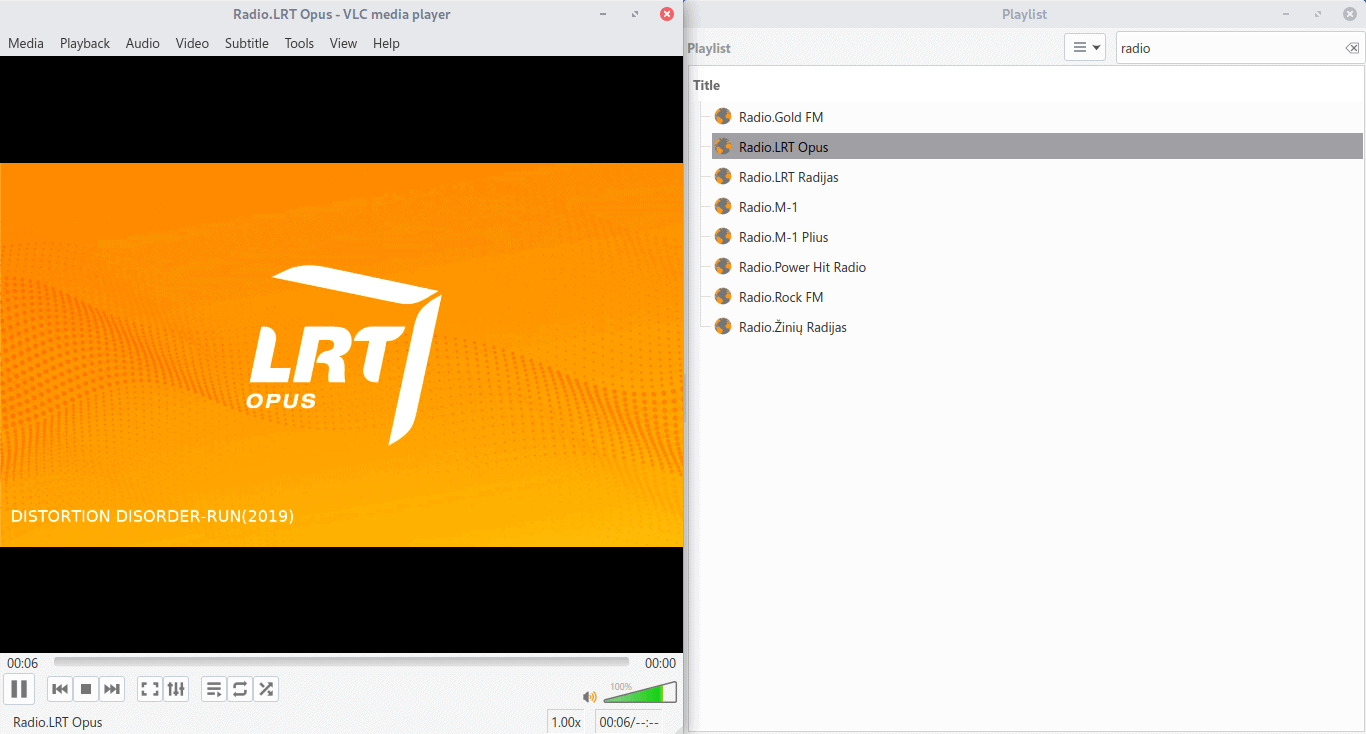The height and width of the screenshot is (734, 1366).
Task: Select Radio.Rock FM in playlist
Action: 1037,297
